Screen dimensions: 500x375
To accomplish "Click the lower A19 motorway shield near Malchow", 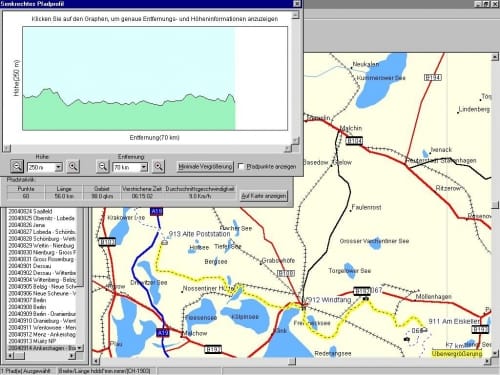I will [x=163, y=332].
